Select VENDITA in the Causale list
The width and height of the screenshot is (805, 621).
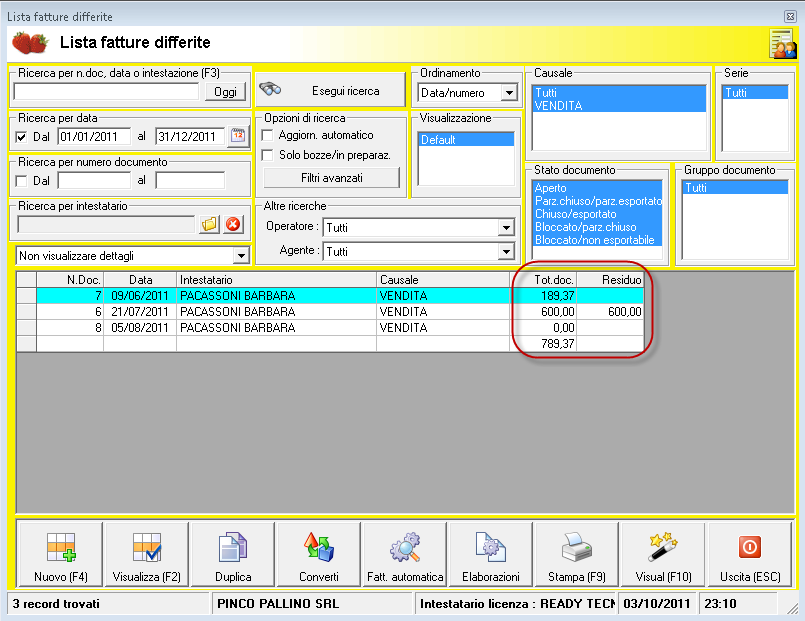tap(558, 105)
